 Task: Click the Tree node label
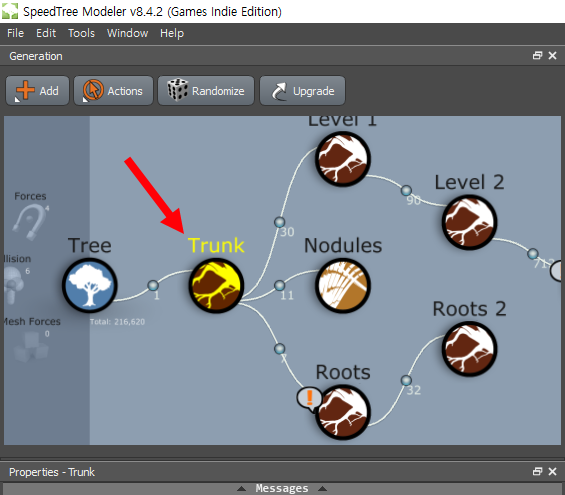90,245
